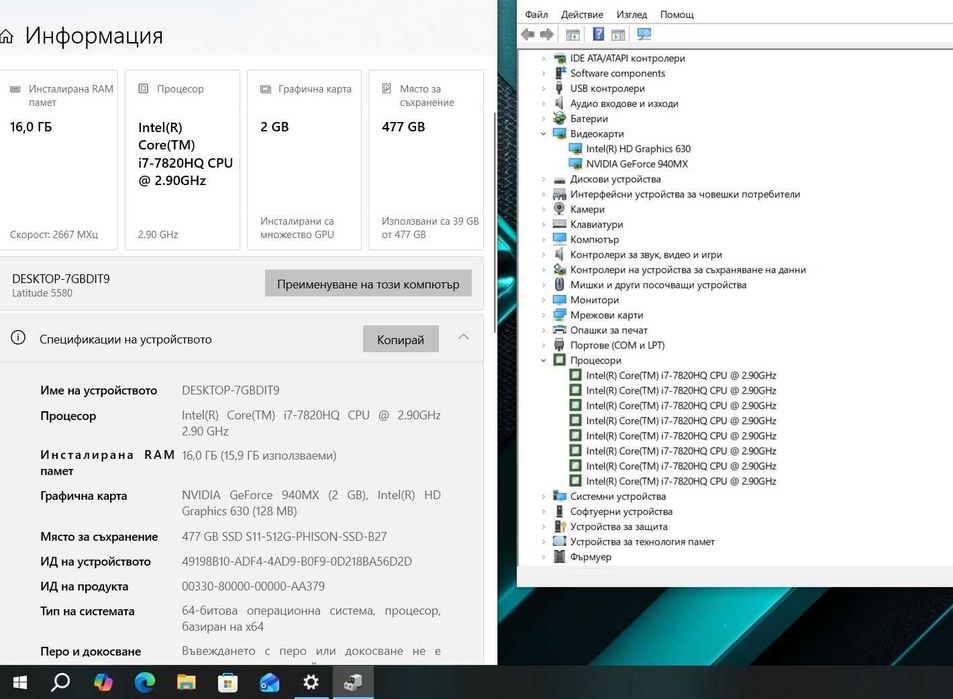Click the Forward arrow in Device Manager toolbar
953x699 pixels.
click(546, 35)
